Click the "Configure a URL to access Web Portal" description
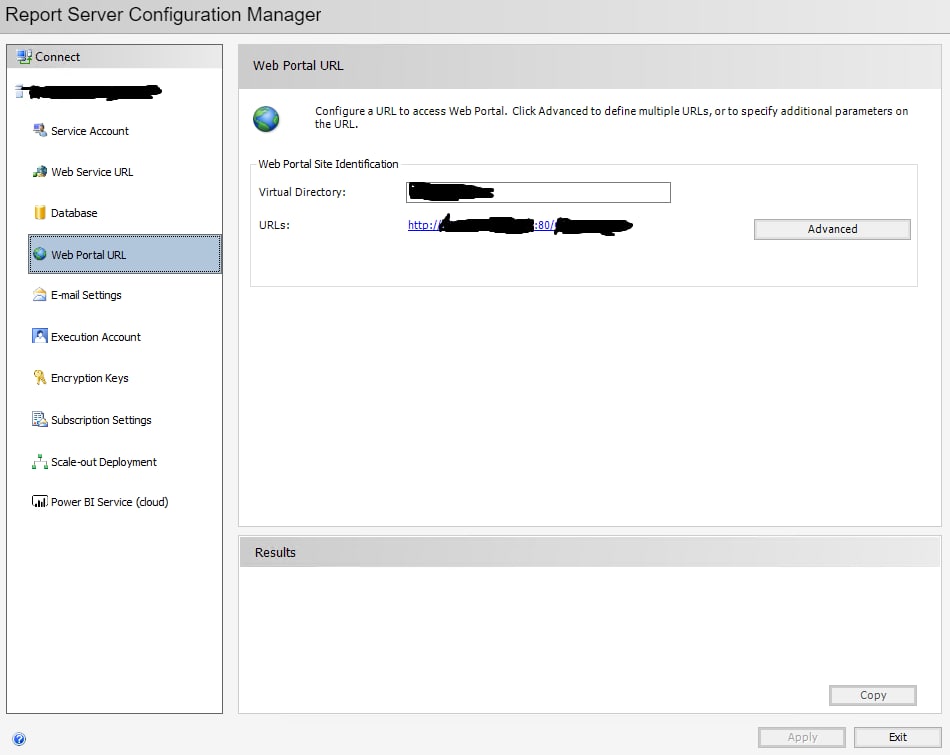 click(611, 118)
